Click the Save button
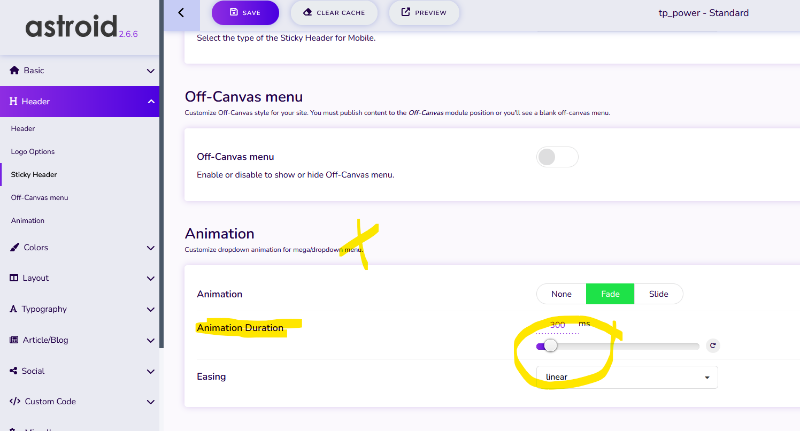The image size is (800, 431). tap(245, 13)
